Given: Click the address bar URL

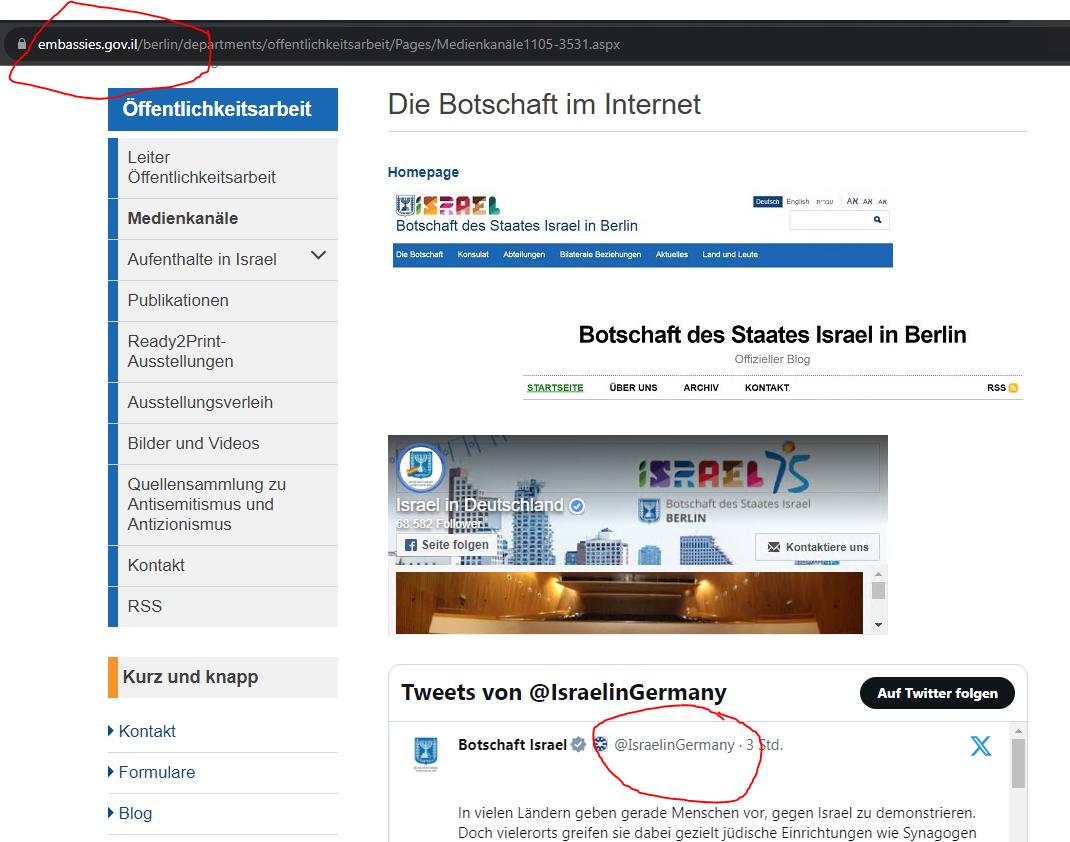Looking at the screenshot, I should (x=329, y=44).
